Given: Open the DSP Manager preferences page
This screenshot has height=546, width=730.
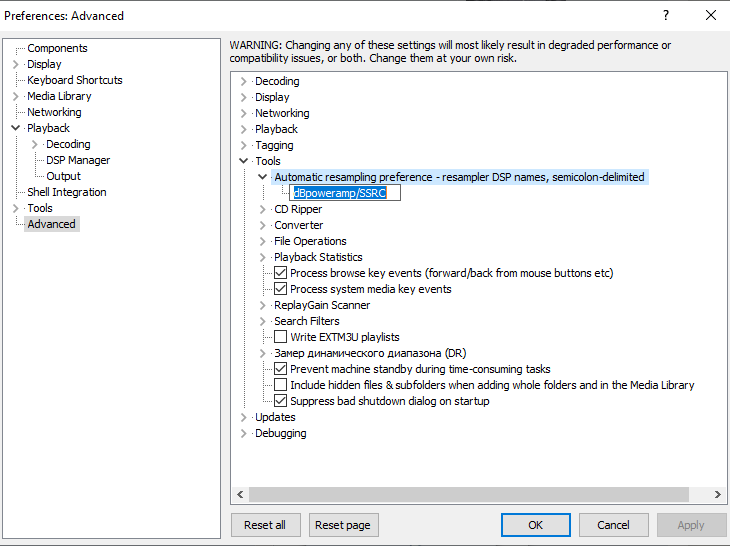Looking at the screenshot, I should click(78, 160).
